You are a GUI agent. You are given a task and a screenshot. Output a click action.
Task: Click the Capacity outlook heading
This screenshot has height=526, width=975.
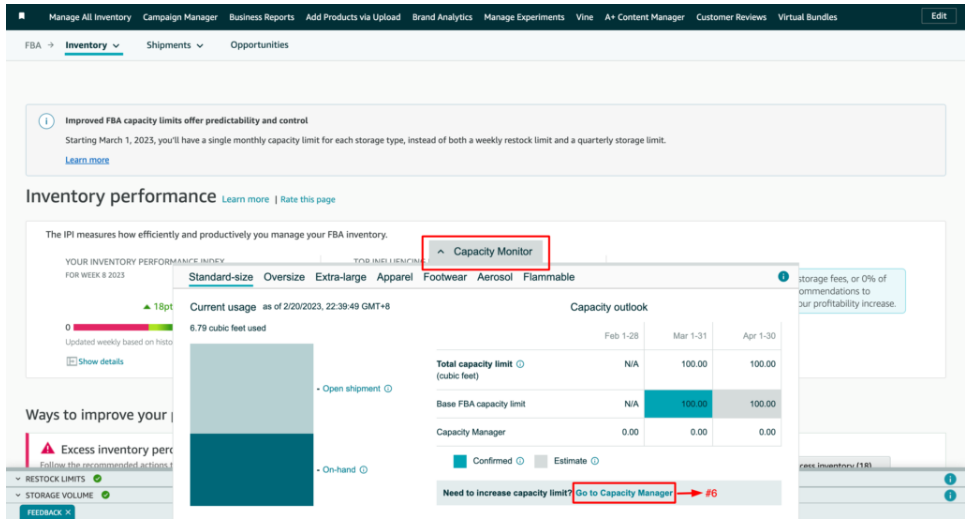tap(609, 307)
